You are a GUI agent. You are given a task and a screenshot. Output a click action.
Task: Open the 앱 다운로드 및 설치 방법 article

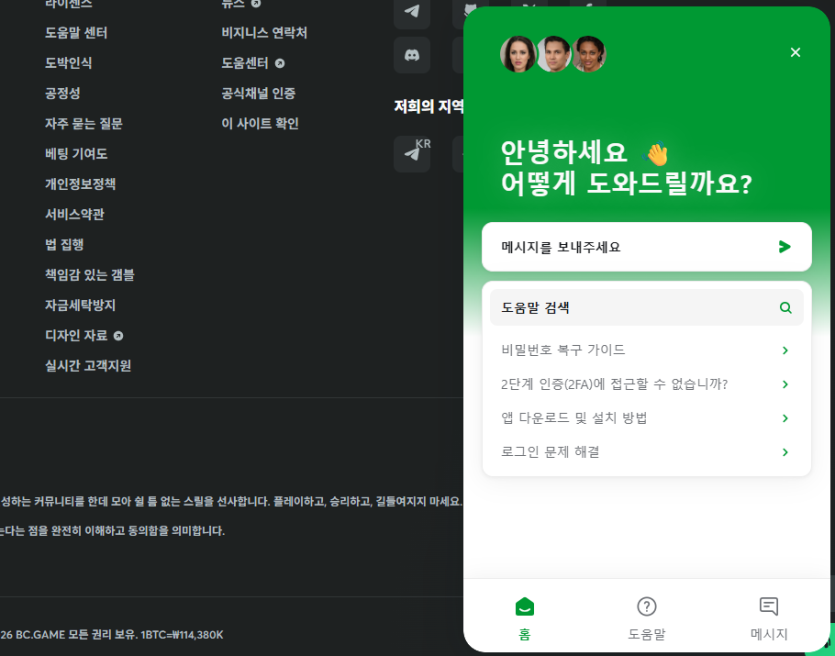(x=646, y=418)
